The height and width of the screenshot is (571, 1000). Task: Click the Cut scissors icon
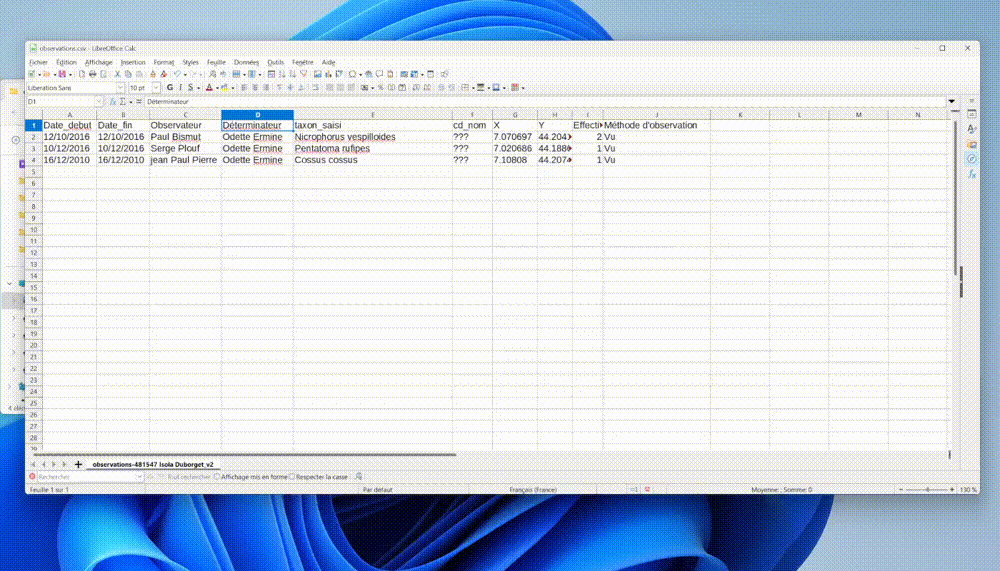pyautogui.click(x=117, y=74)
